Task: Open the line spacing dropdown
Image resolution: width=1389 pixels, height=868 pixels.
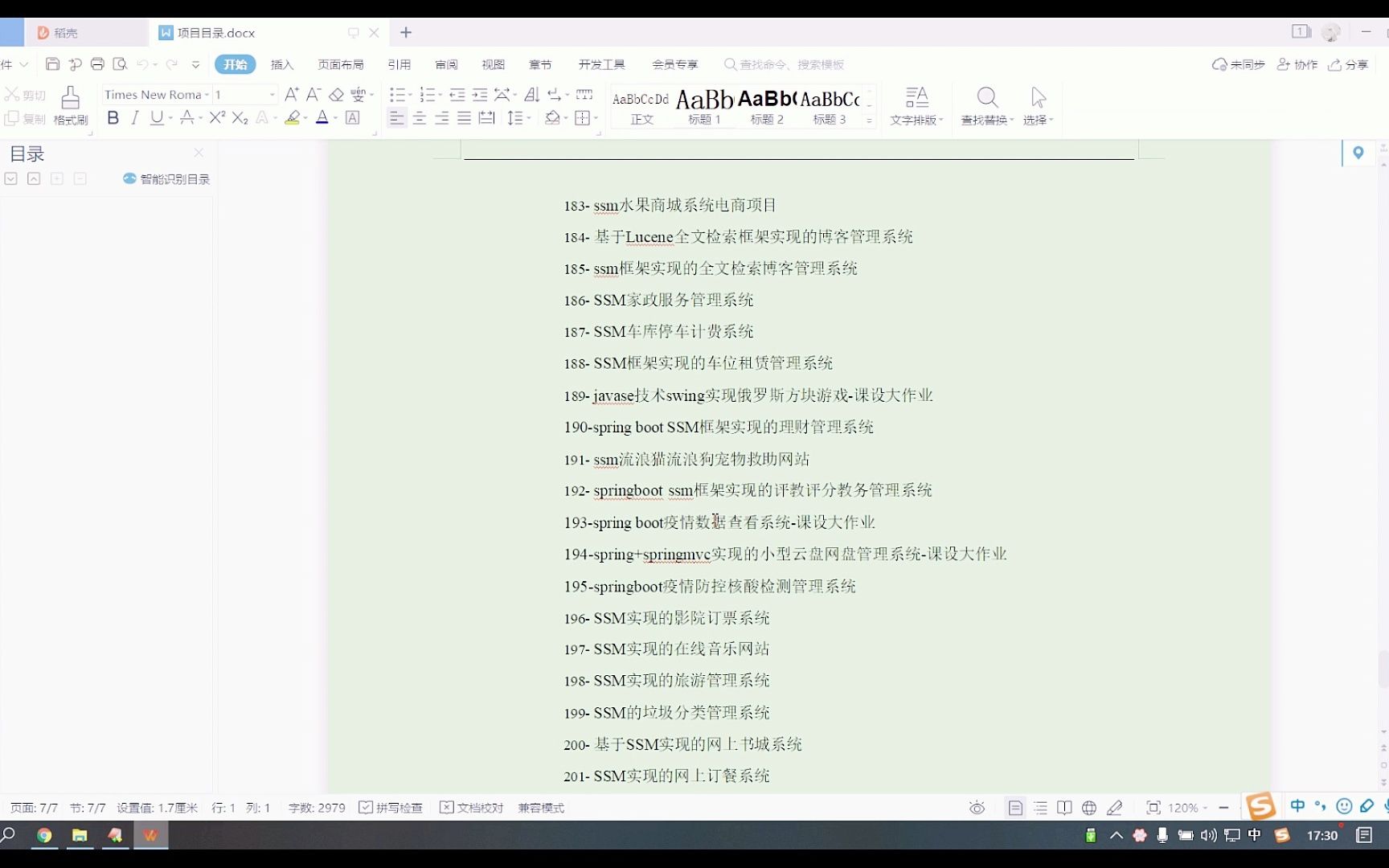Action: (x=519, y=118)
